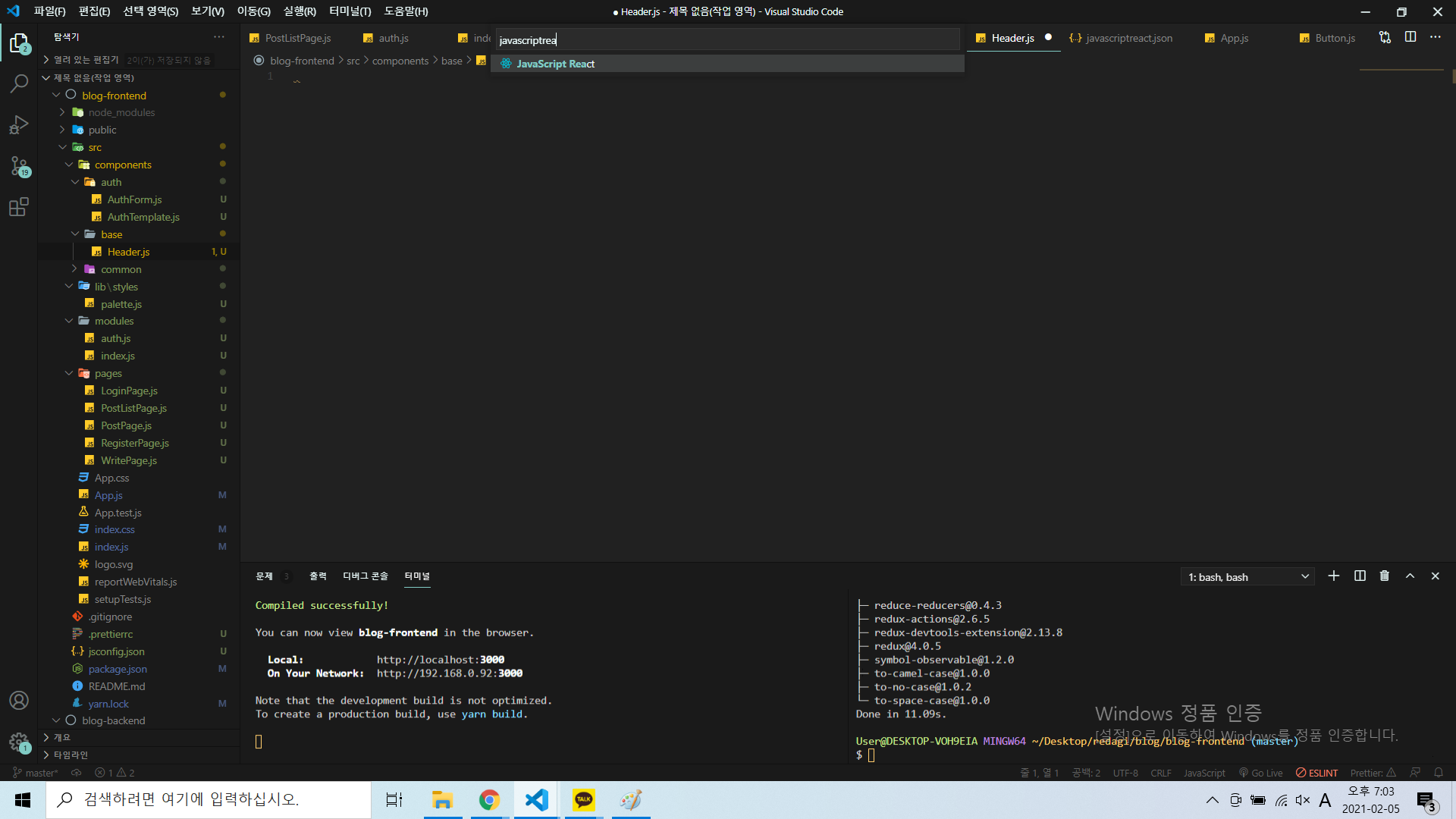The height and width of the screenshot is (819, 1456).
Task: Expand the common folder
Action: coord(121,269)
